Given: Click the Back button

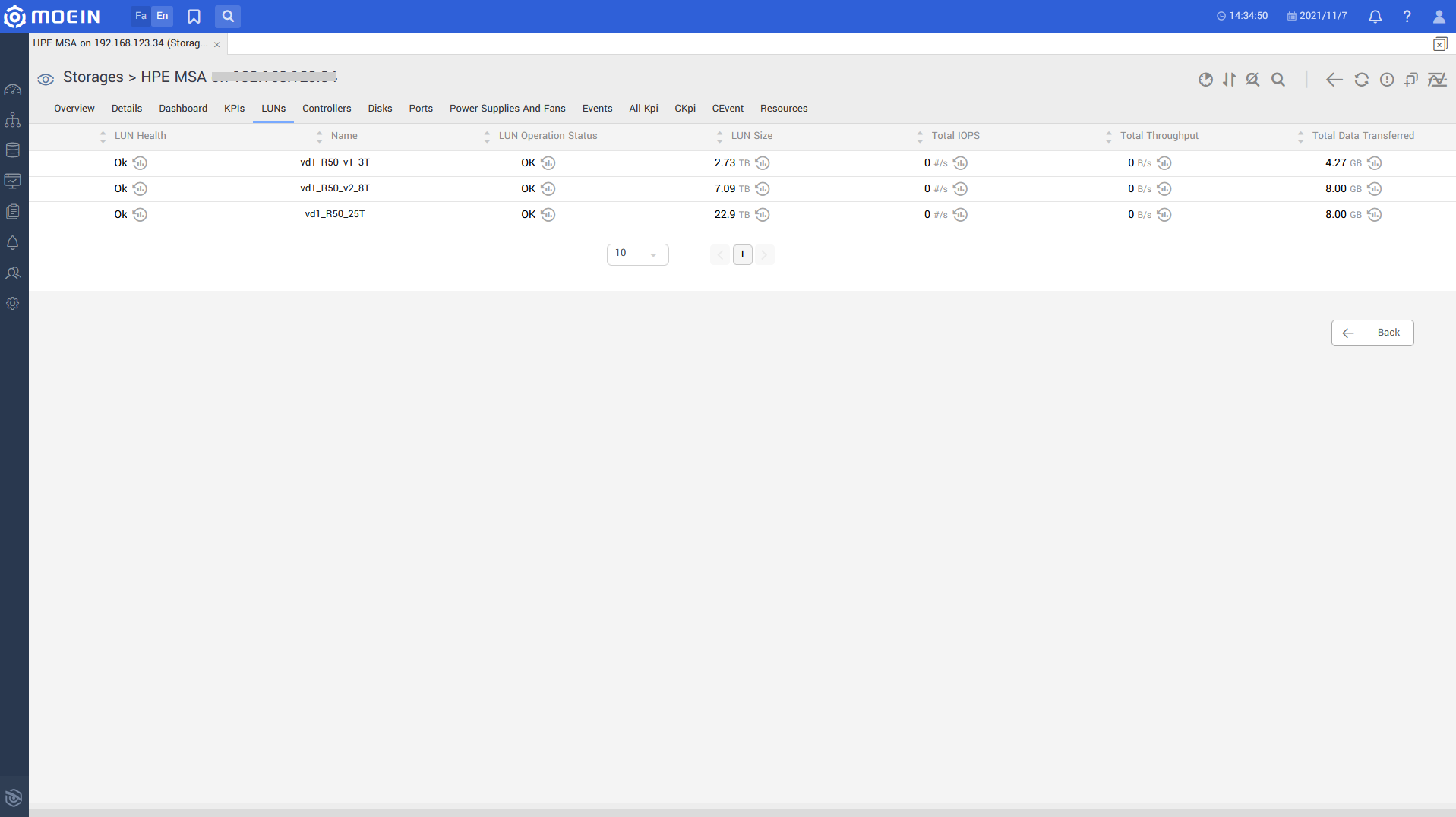Looking at the screenshot, I should [1372, 333].
